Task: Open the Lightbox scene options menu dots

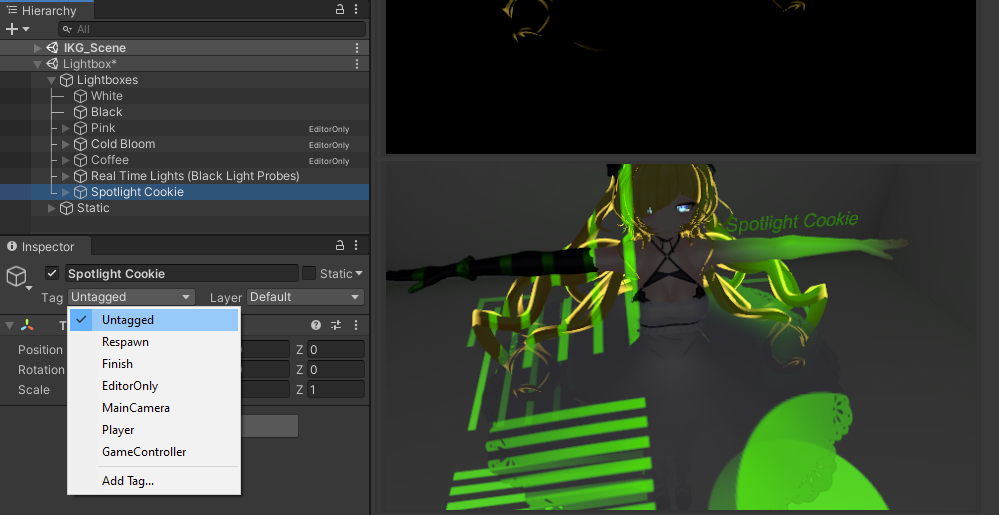Action: (357, 64)
